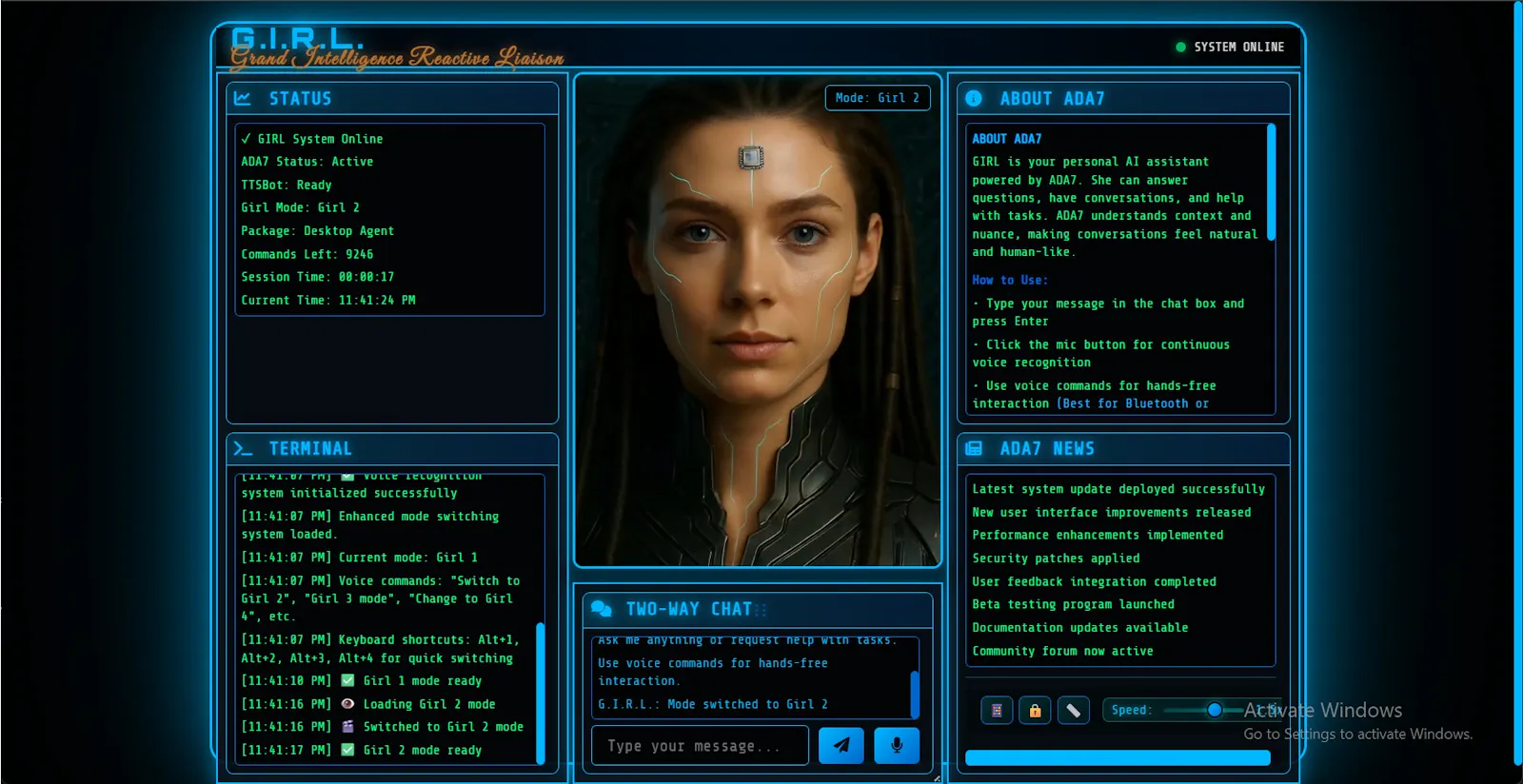Click 'Security patches applied' news item

tap(1056, 559)
